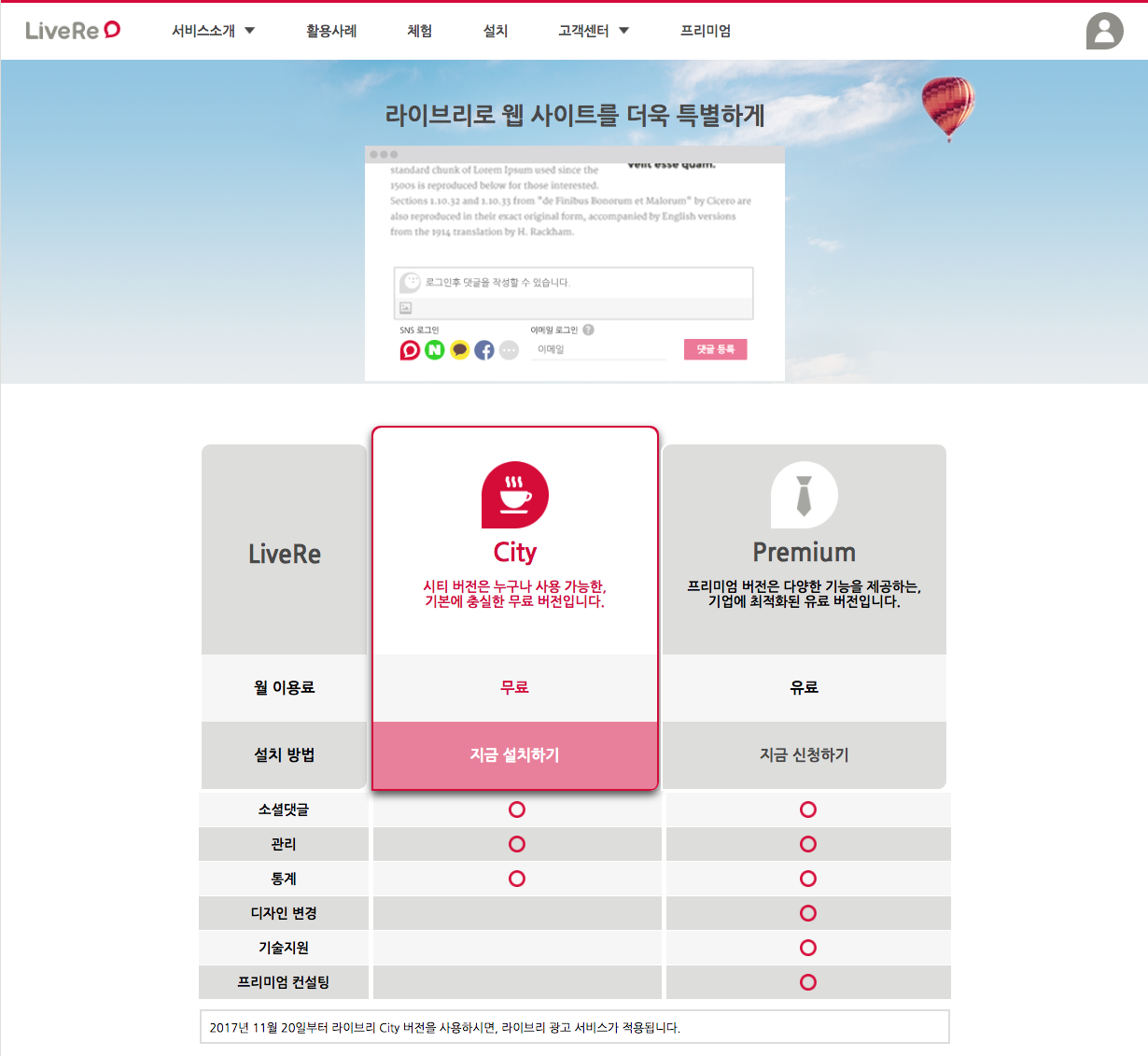Screen dimensions: 1148x1056
Task: Select the 디자인 변경 row label
Action: tap(284, 913)
